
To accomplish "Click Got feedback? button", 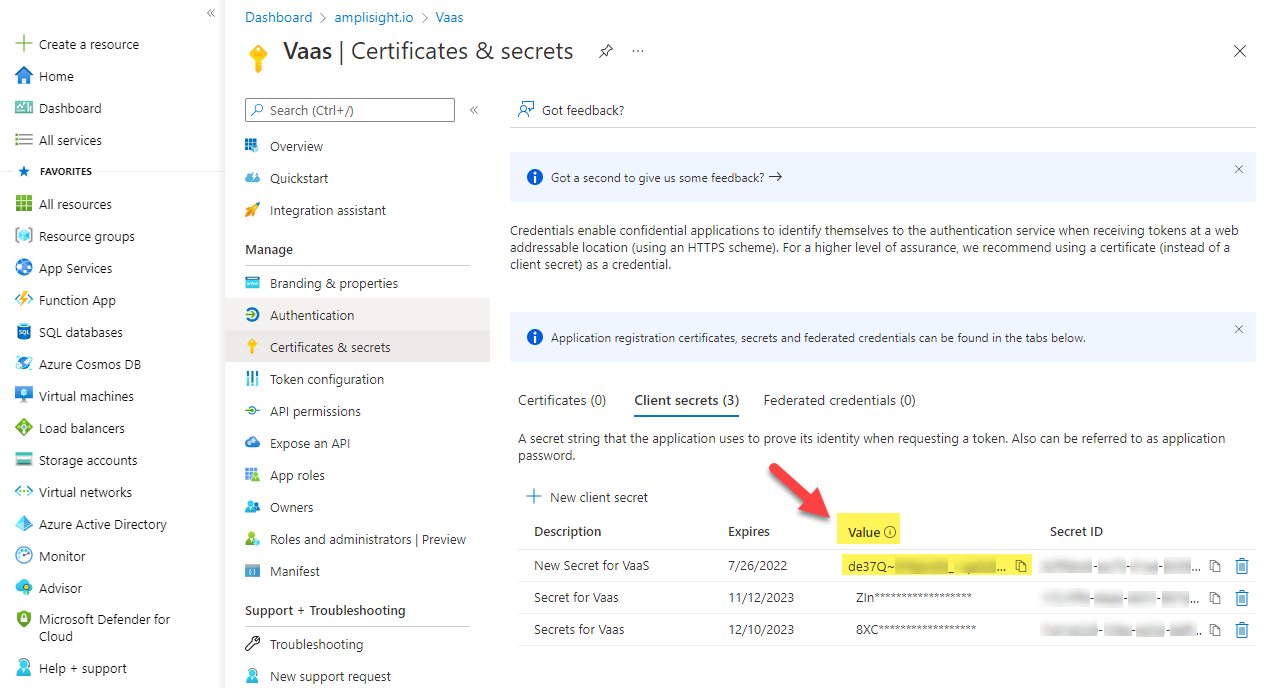I will 571,110.
